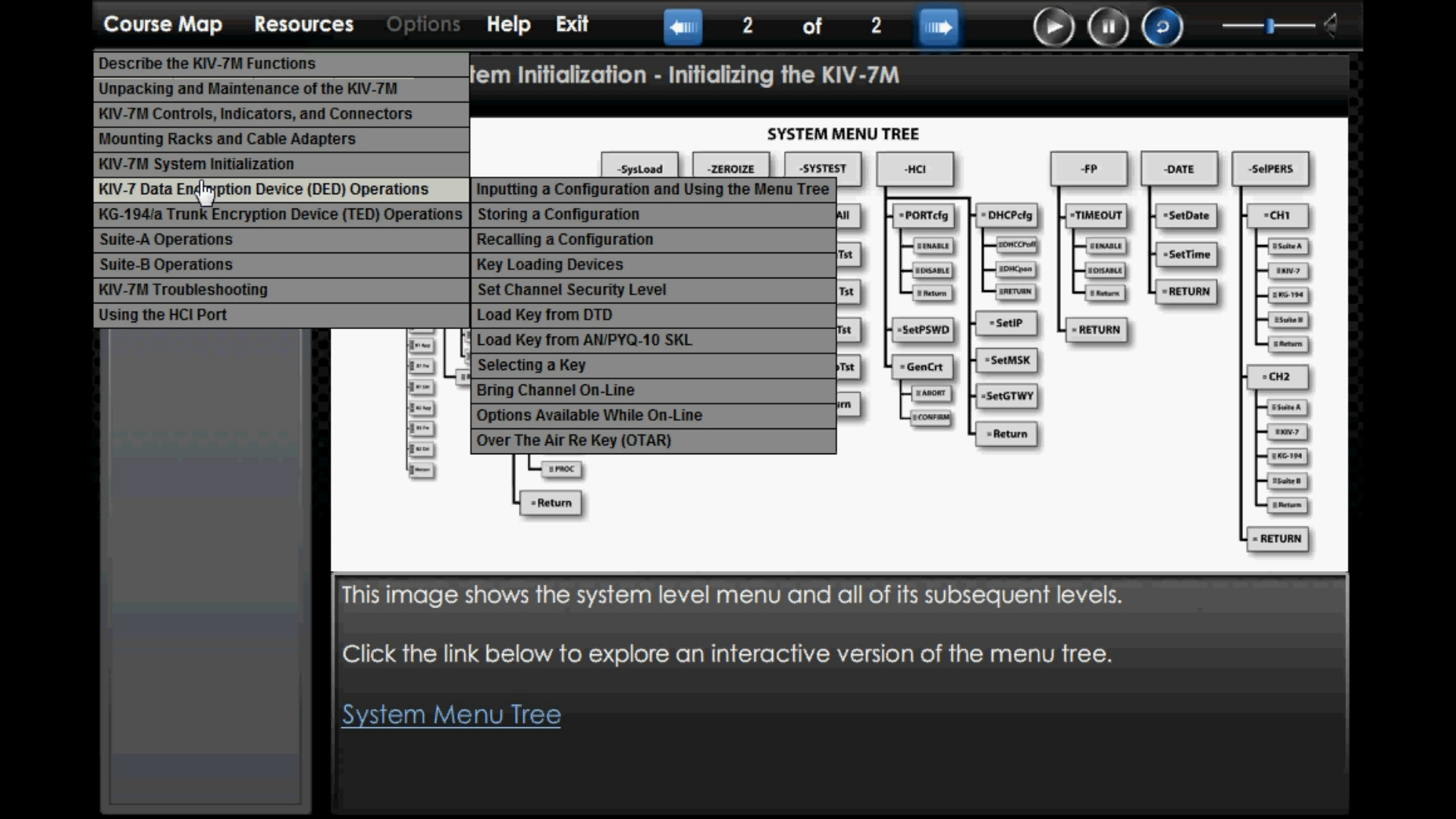
Task: Open Storing a Configuration lesson
Action: point(653,214)
